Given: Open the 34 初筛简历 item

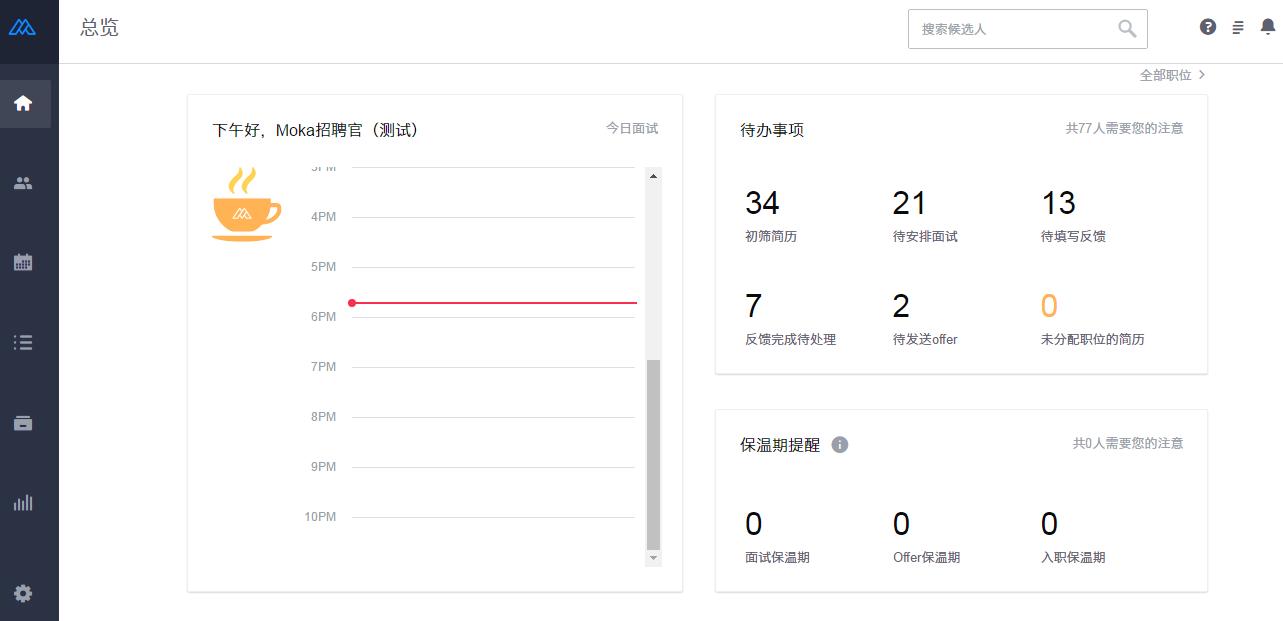Looking at the screenshot, I should [771, 216].
